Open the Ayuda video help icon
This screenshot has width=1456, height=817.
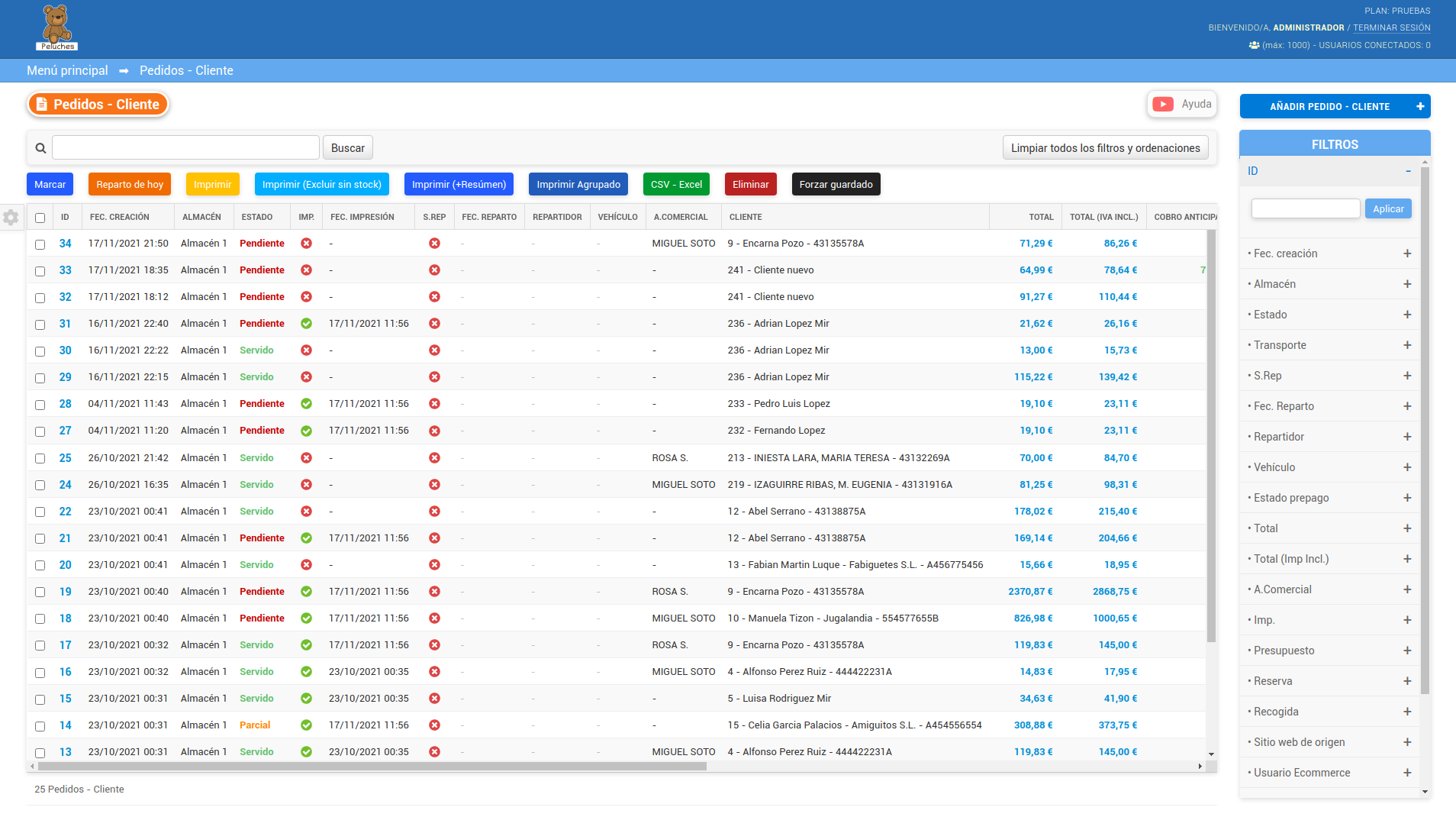tap(1163, 104)
